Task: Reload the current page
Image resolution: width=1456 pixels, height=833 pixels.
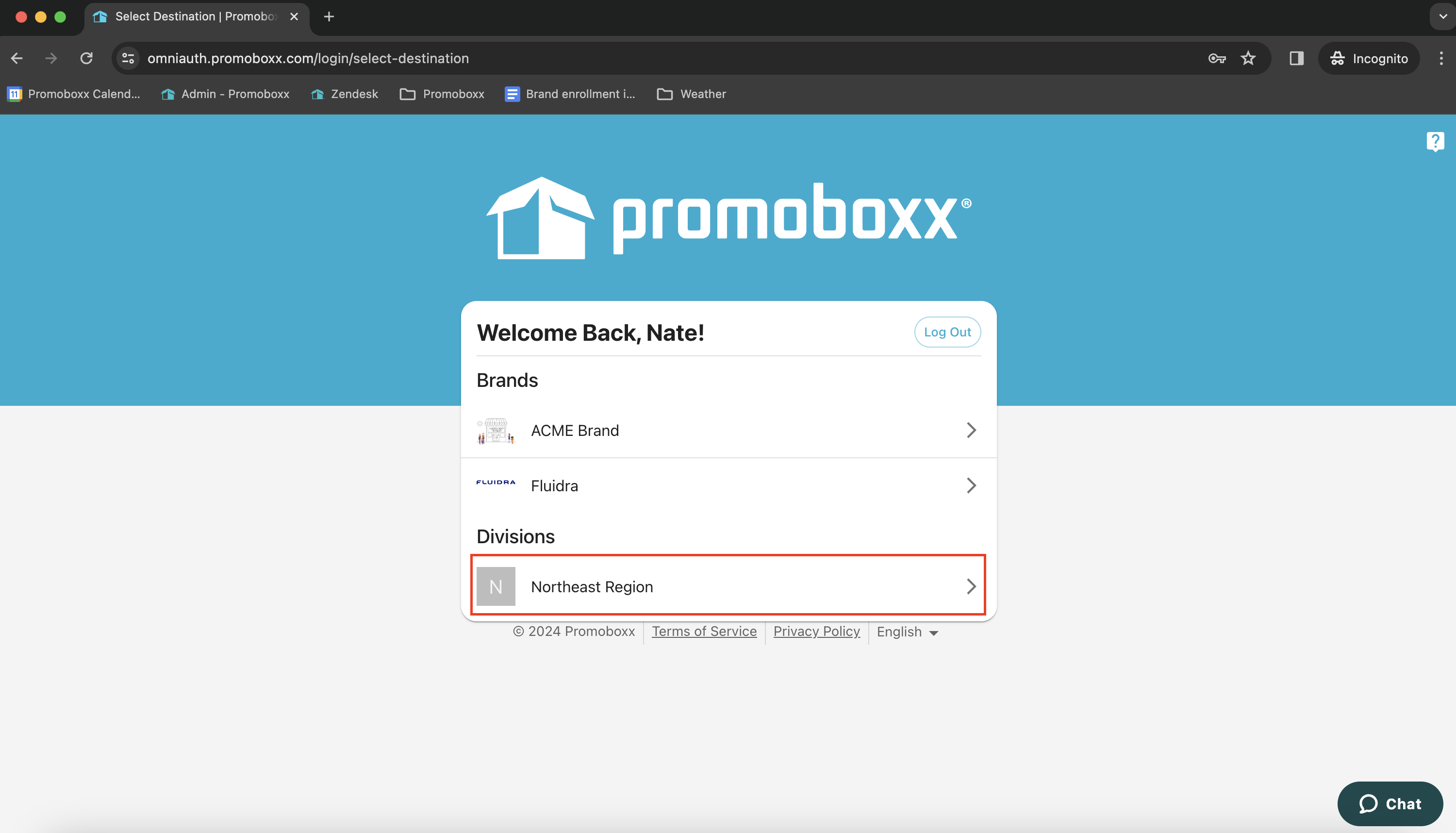Action: 86,58
